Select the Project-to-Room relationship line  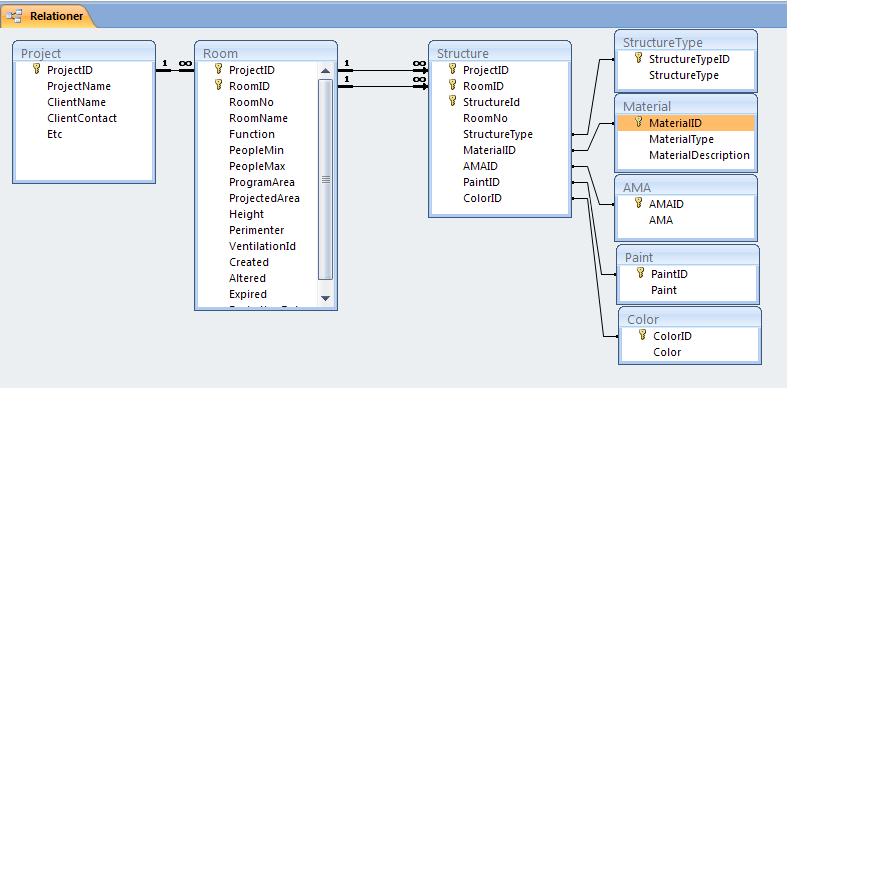(175, 71)
